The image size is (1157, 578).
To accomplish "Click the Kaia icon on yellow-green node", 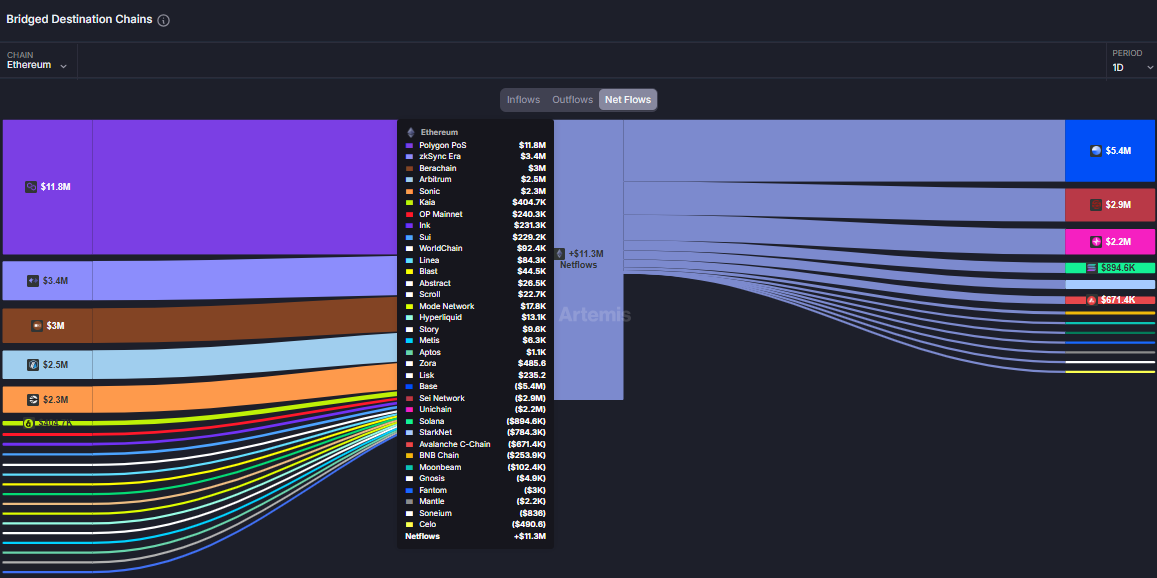I will (x=29, y=423).
